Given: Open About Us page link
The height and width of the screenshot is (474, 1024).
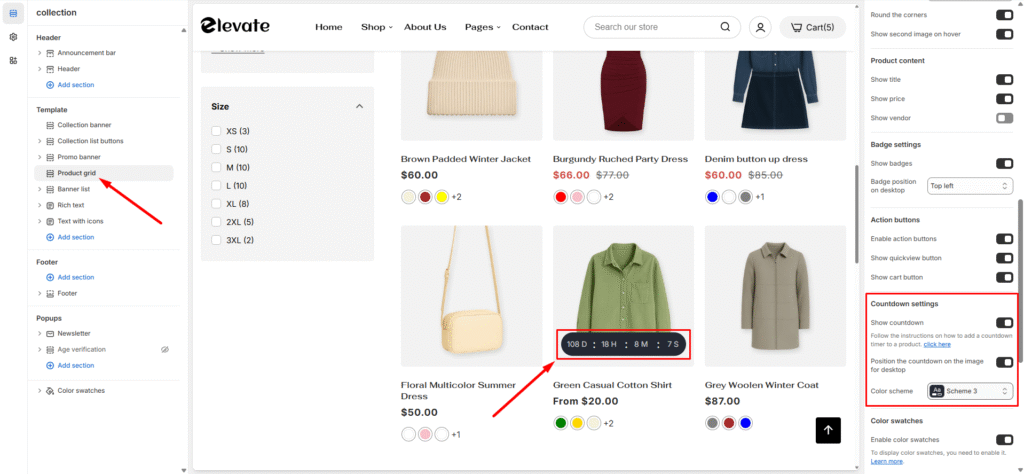Looking at the screenshot, I should tap(425, 27).
